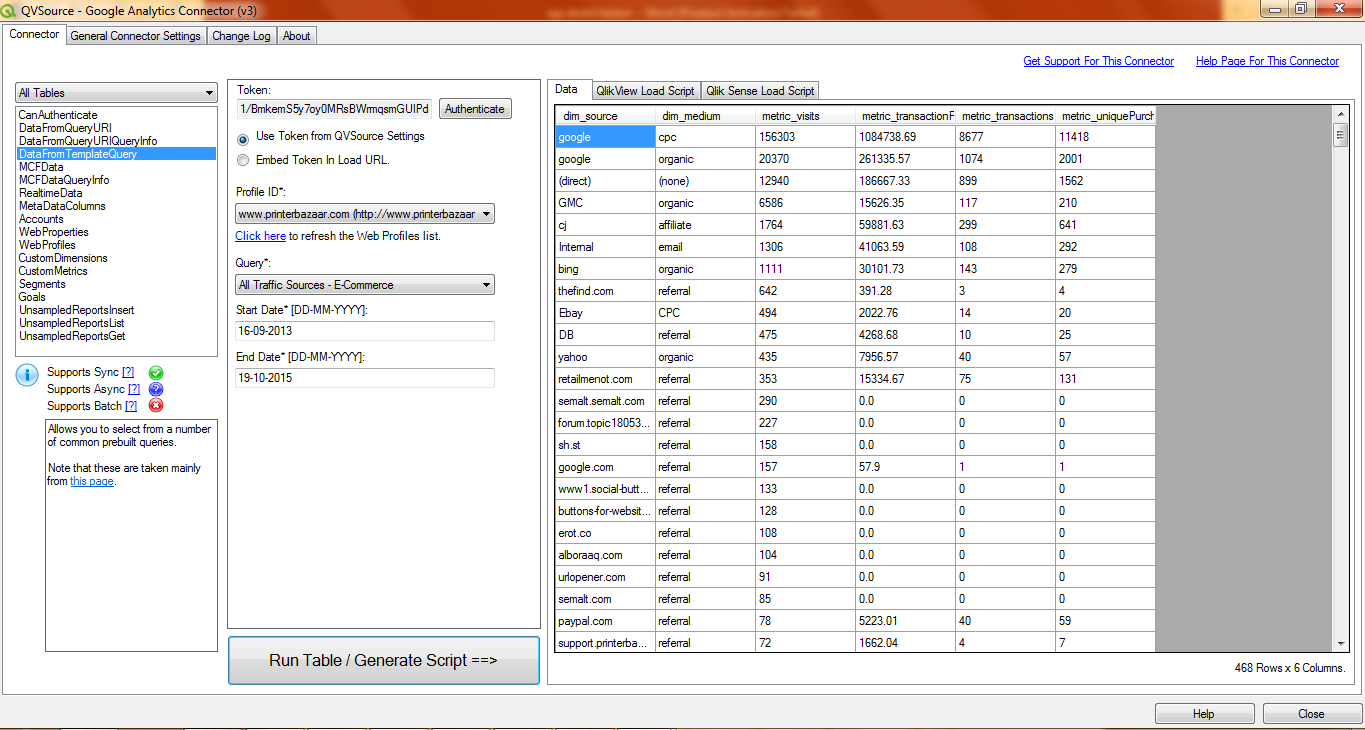Click the metric_visits column header

805,116
